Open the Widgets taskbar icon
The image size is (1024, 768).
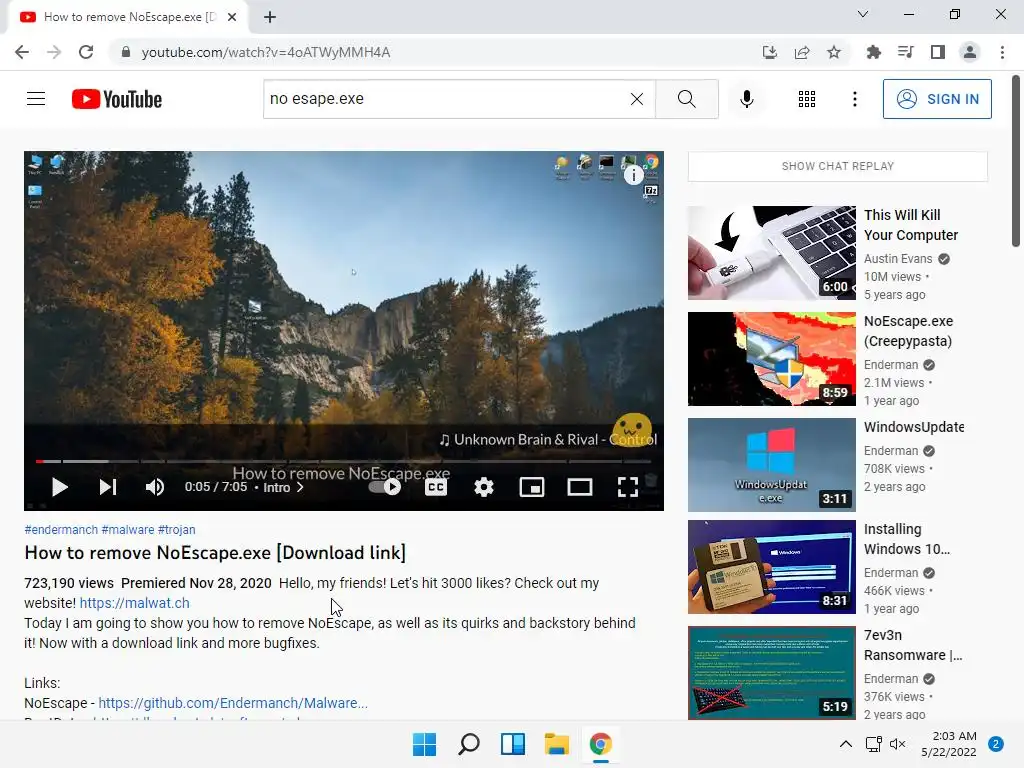(x=513, y=744)
